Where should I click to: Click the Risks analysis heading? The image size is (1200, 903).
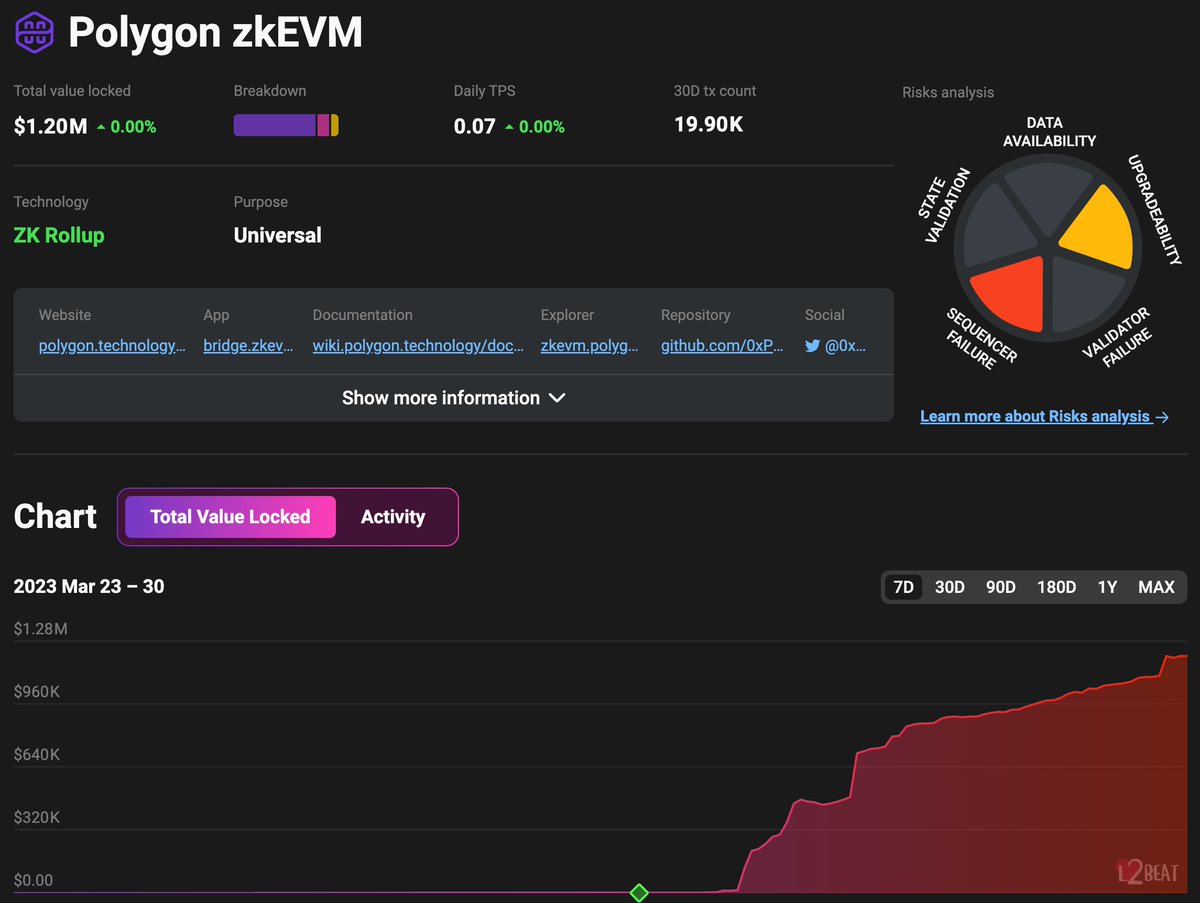coord(948,92)
